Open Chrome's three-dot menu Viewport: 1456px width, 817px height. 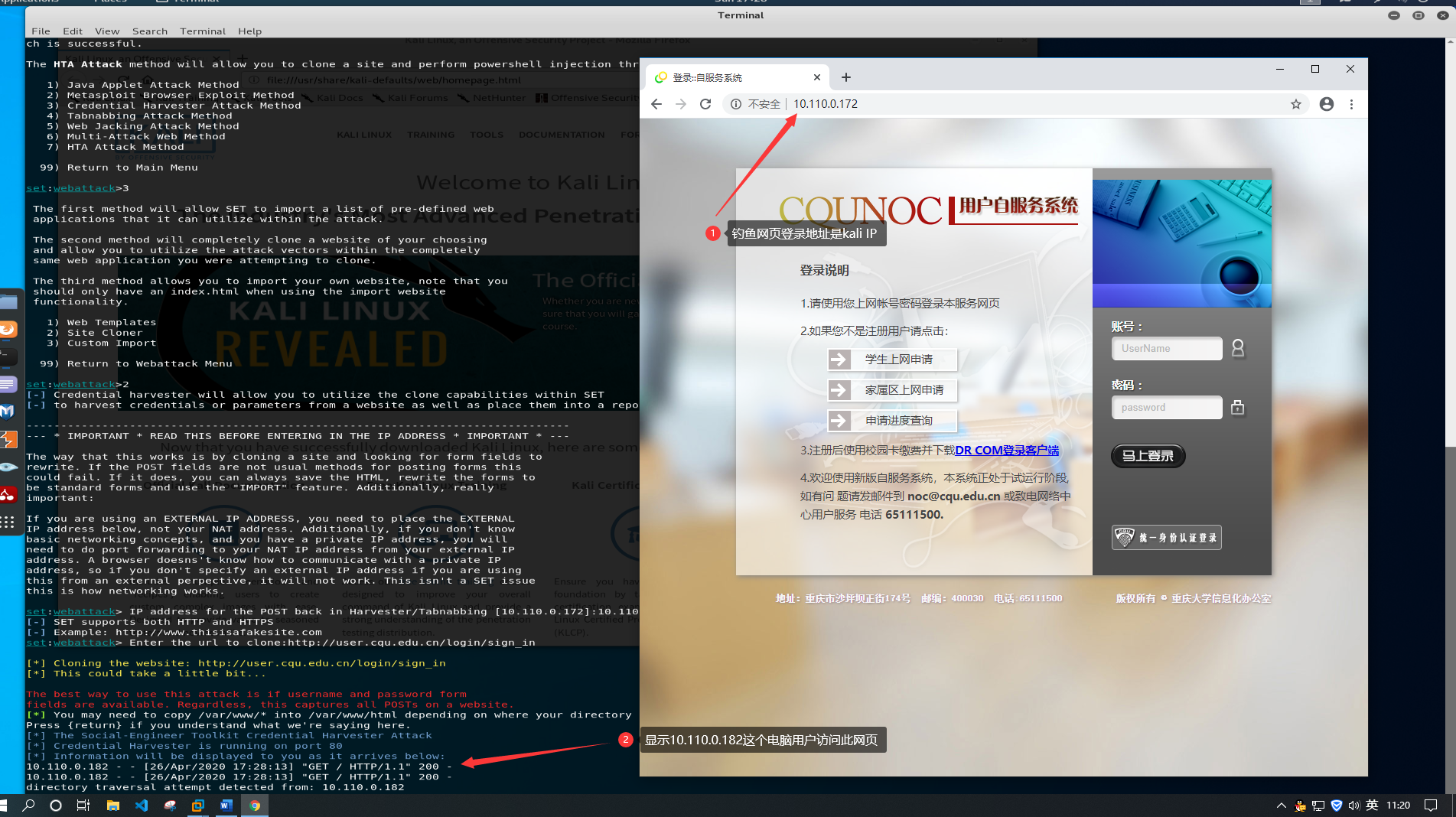click(x=1351, y=104)
